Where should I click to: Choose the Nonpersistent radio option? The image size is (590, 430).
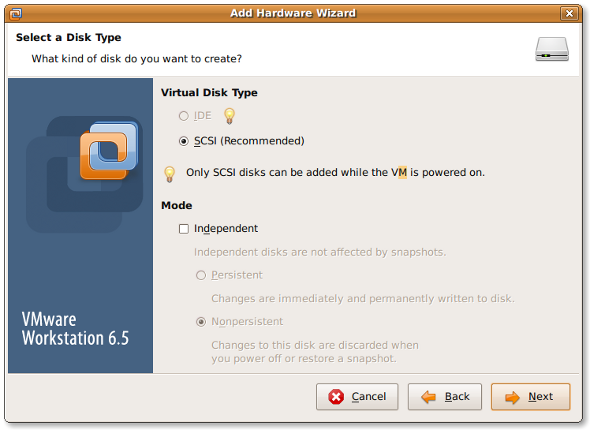click(201, 322)
